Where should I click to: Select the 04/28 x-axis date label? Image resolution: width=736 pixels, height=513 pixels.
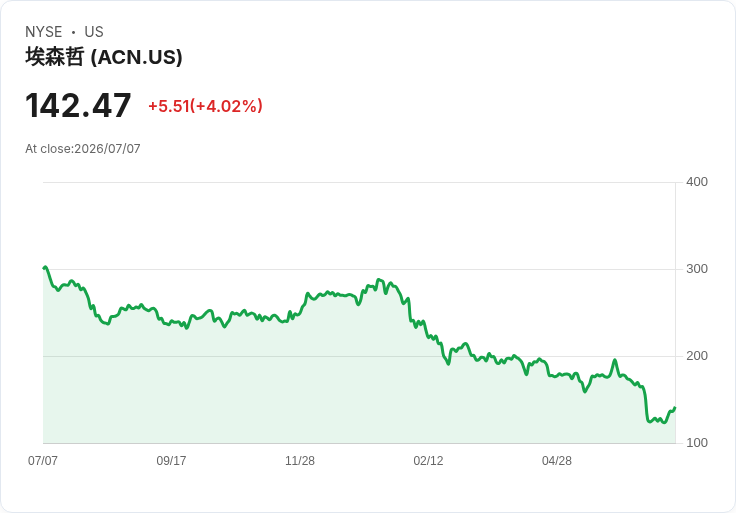coord(557,460)
